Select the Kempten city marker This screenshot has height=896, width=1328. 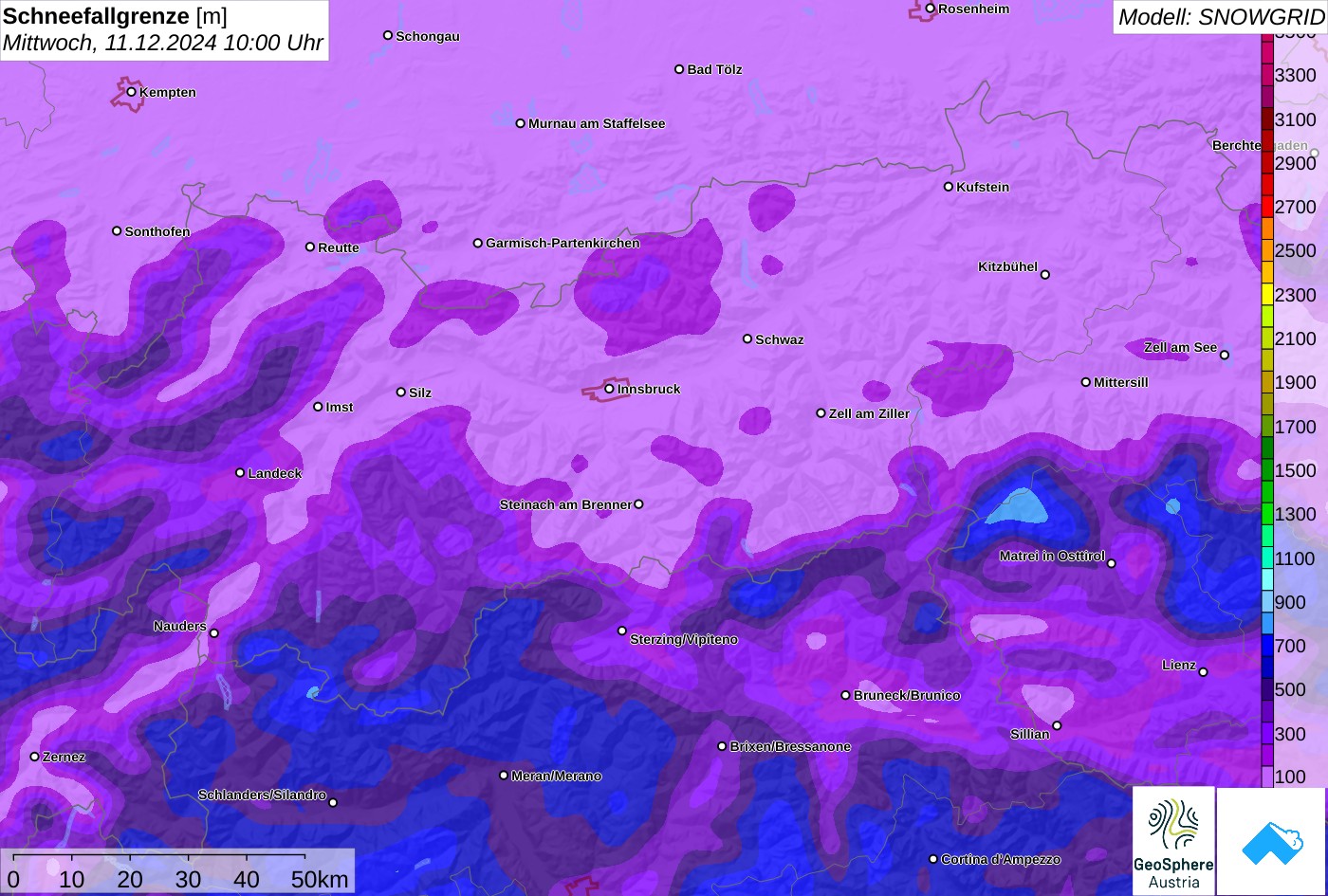[x=132, y=92]
